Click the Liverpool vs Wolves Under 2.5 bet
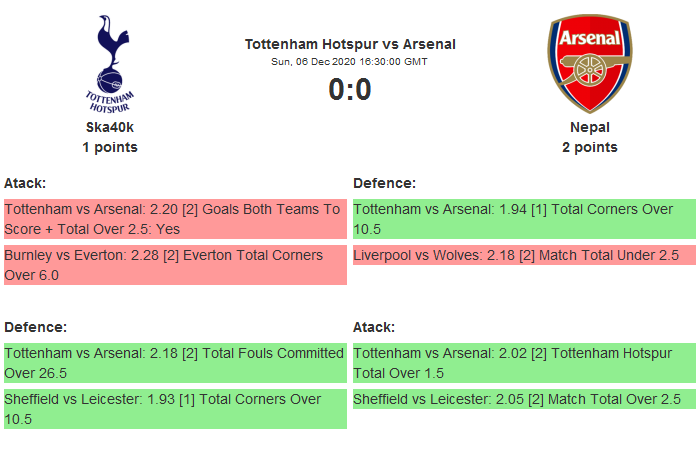This screenshot has width=700, height=460. [524, 255]
